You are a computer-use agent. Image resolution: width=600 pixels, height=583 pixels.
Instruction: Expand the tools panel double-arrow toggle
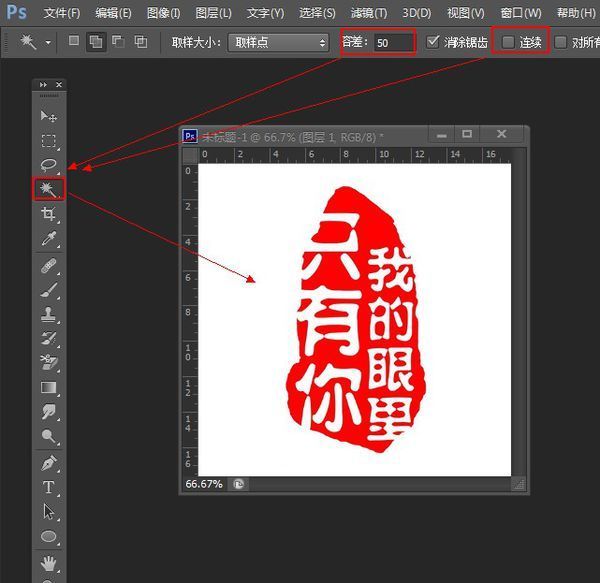tap(42, 85)
